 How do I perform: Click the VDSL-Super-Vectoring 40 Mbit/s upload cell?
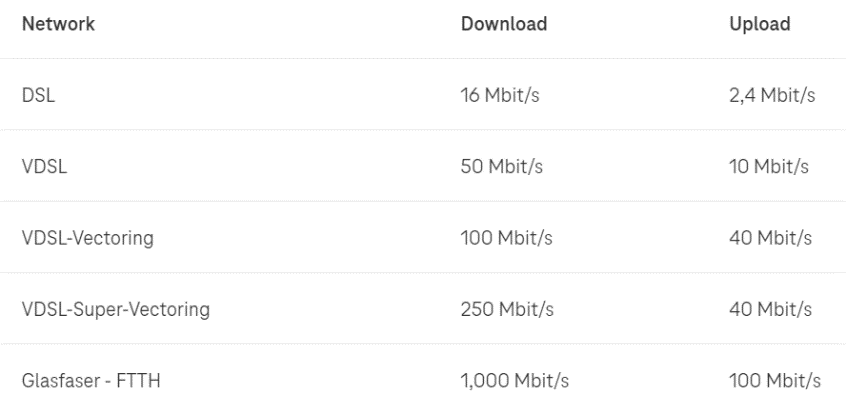click(770, 309)
